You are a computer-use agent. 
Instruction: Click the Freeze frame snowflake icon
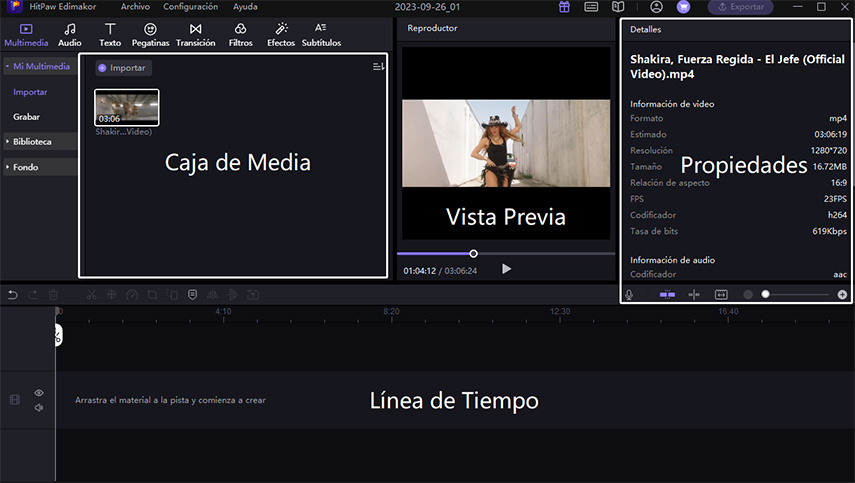[111, 295]
